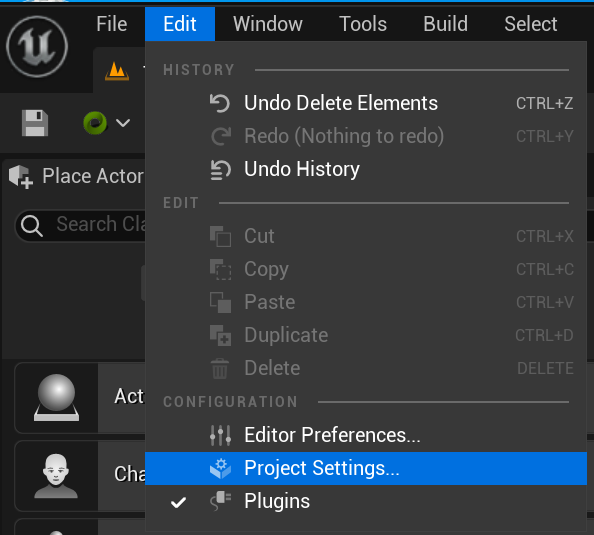The image size is (594, 535).
Task: Open the Build menu
Action: point(445,24)
